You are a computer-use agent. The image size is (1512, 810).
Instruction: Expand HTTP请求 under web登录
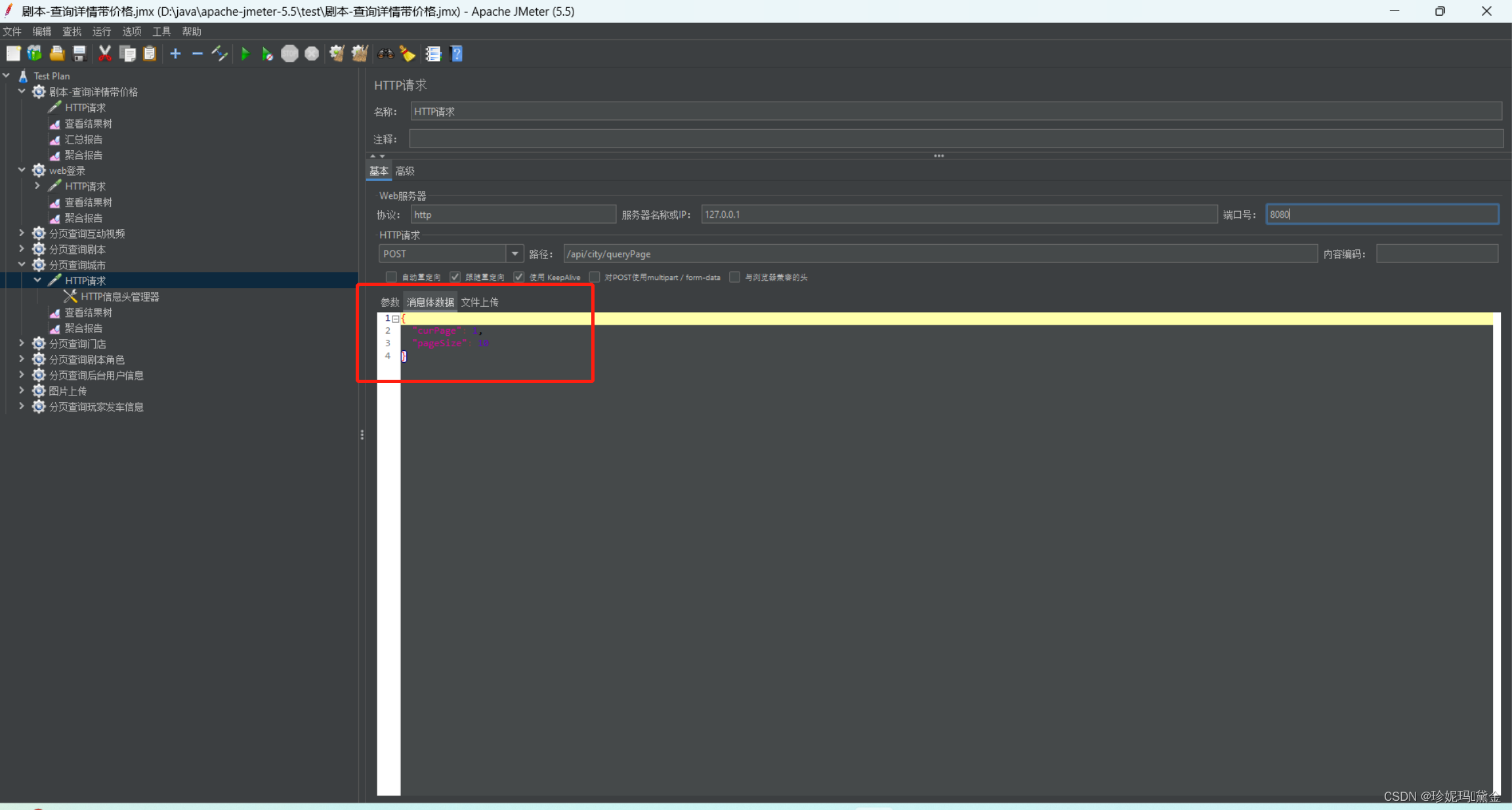click(x=37, y=186)
